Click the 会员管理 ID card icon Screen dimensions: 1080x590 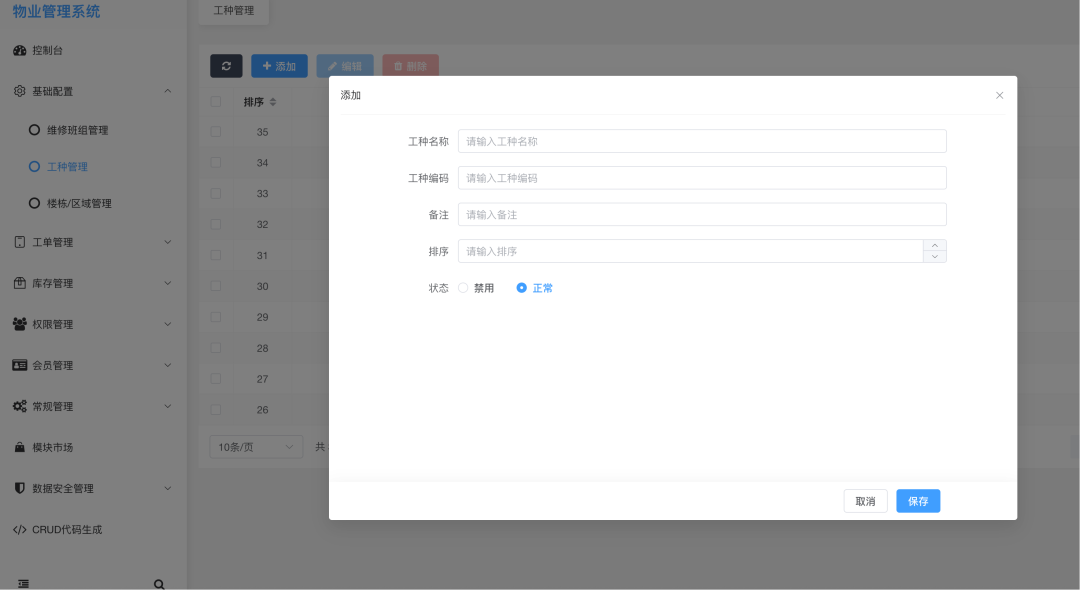[19, 365]
